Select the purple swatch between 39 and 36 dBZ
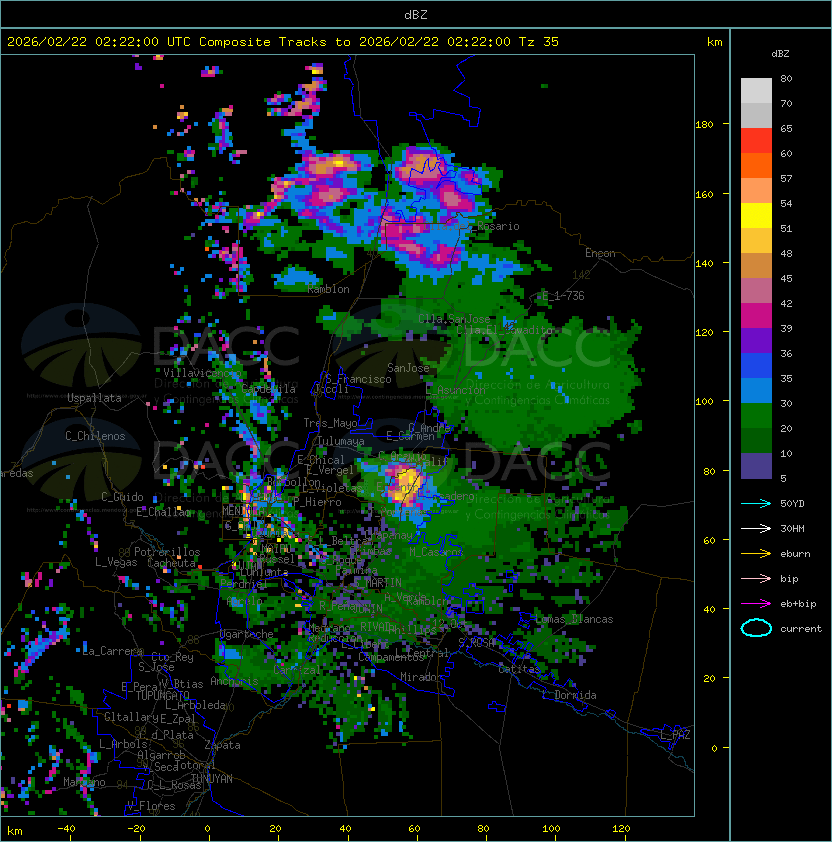The width and height of the screenshot is (832, 842). (x=756, y=340)
